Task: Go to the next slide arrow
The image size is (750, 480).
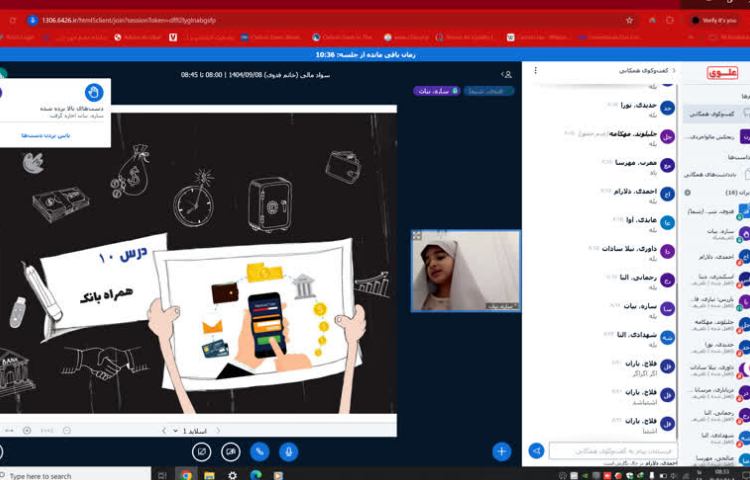Action: click(x=163, y=430)
